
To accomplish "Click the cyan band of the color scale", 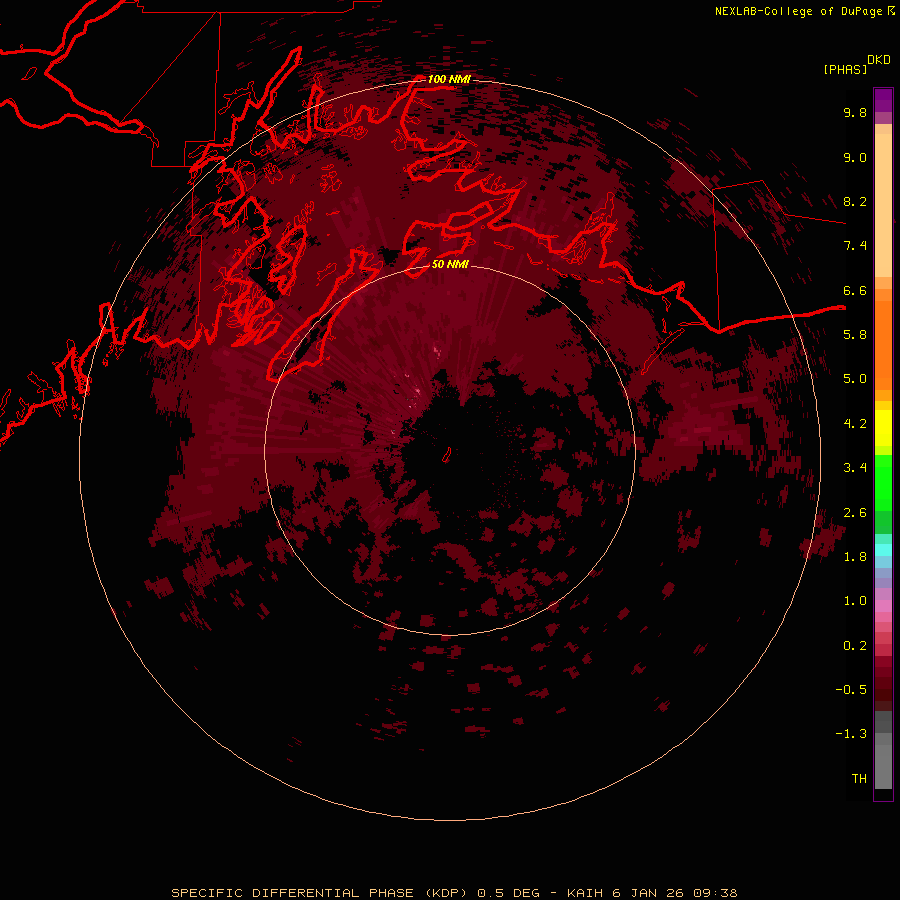I will coord(883,550).
